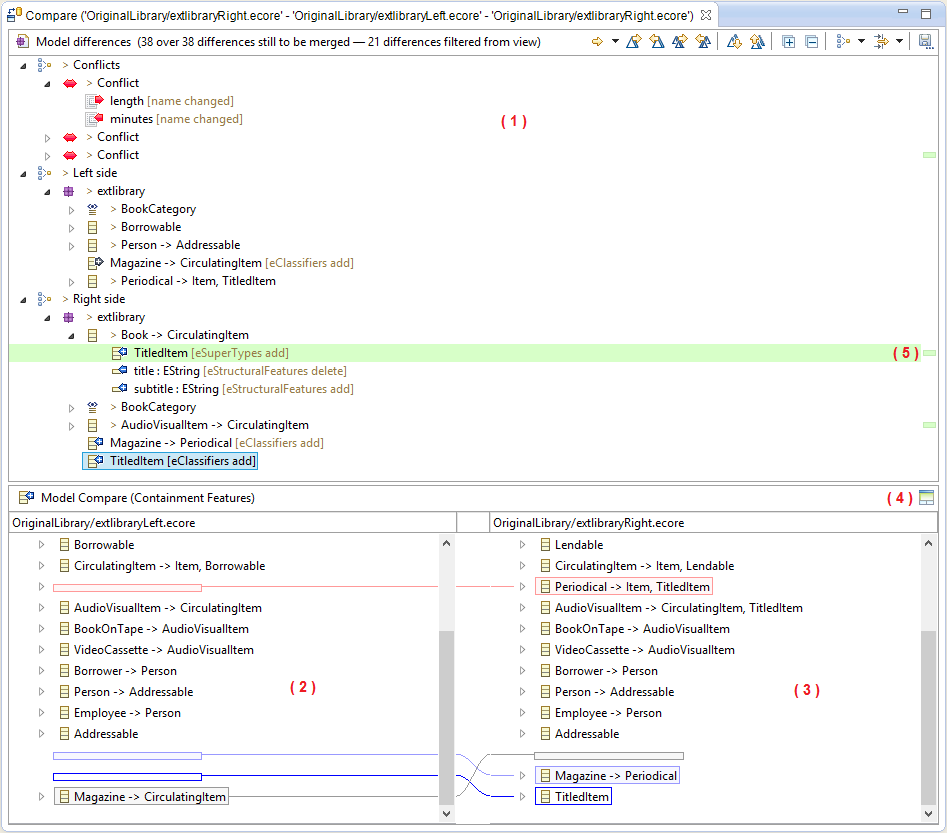
Task: Copy current change from left to right
Action: pos(632,41)
